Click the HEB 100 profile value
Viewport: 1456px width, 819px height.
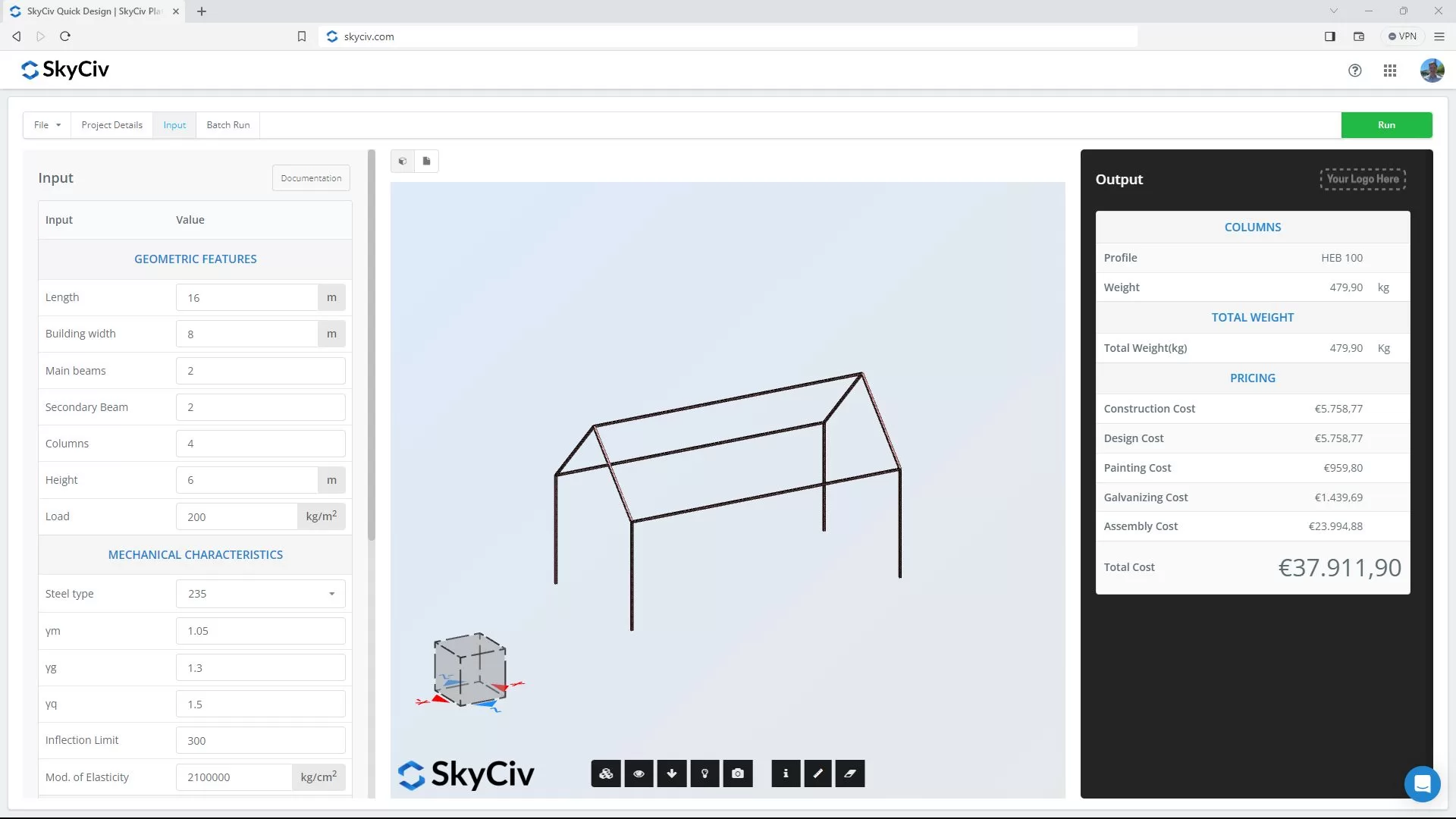(1341, 258)
